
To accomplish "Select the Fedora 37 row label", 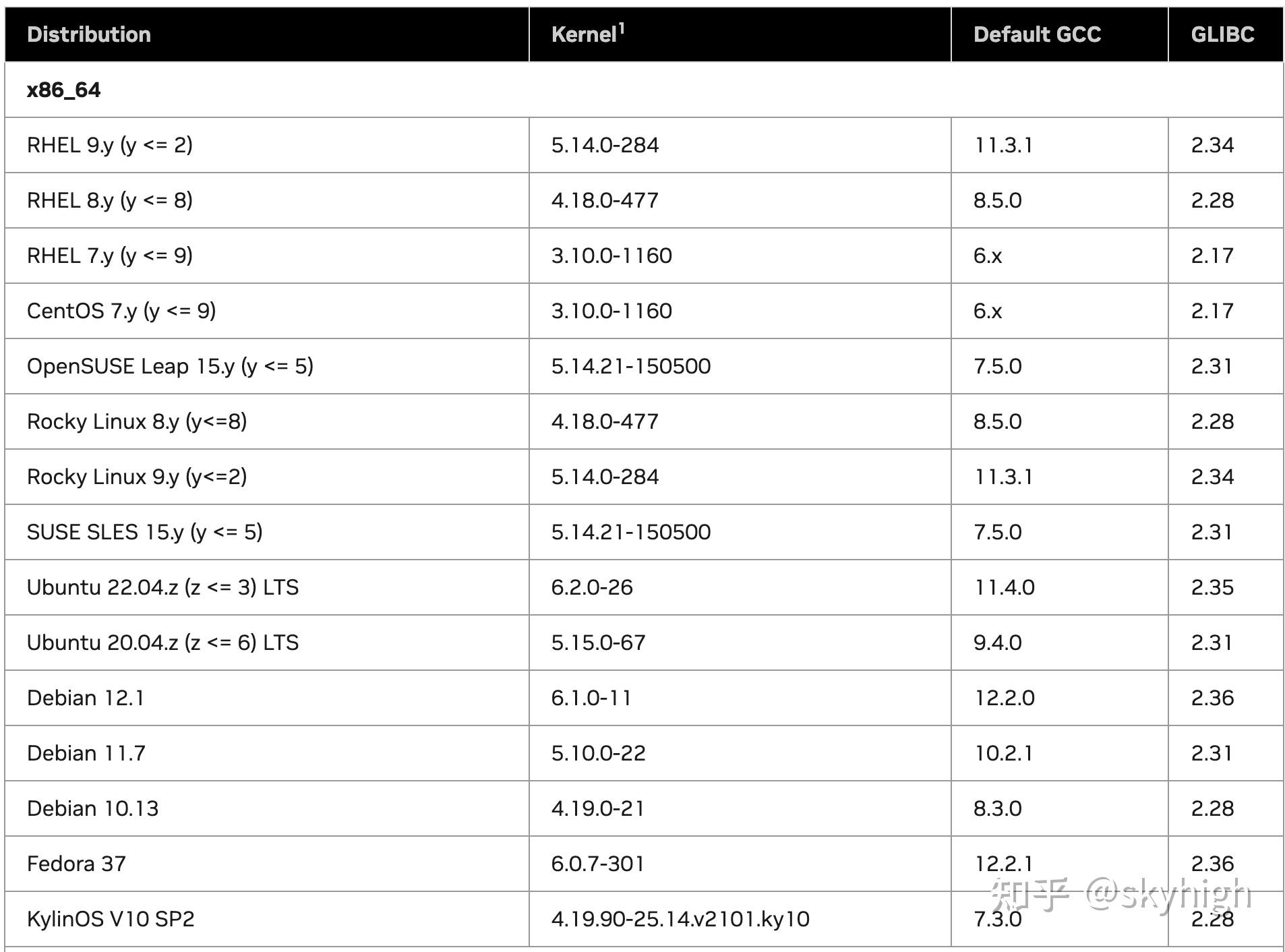I will tap(76, 864).
